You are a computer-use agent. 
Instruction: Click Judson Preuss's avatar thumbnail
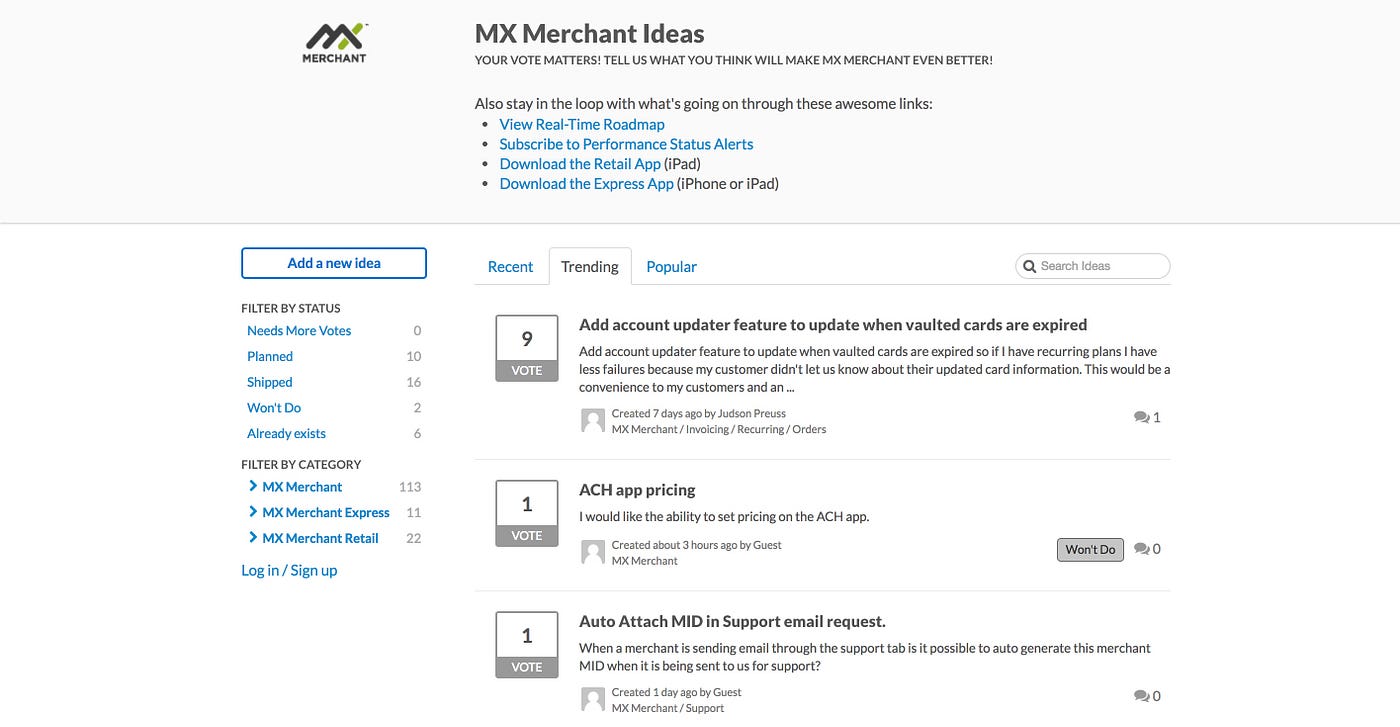593,420
